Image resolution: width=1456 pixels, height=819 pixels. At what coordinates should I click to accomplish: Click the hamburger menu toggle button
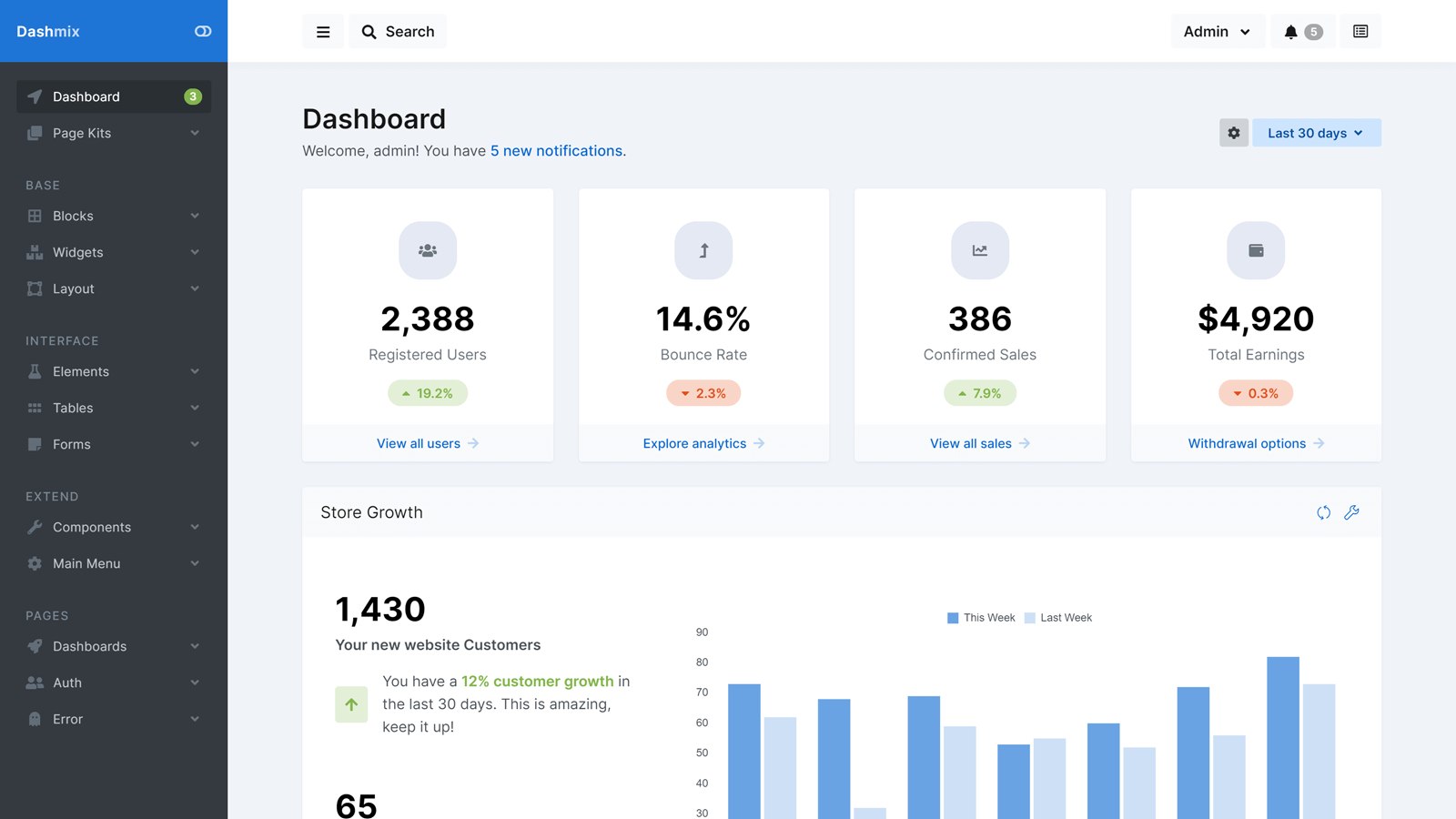(x=323, y=32)
